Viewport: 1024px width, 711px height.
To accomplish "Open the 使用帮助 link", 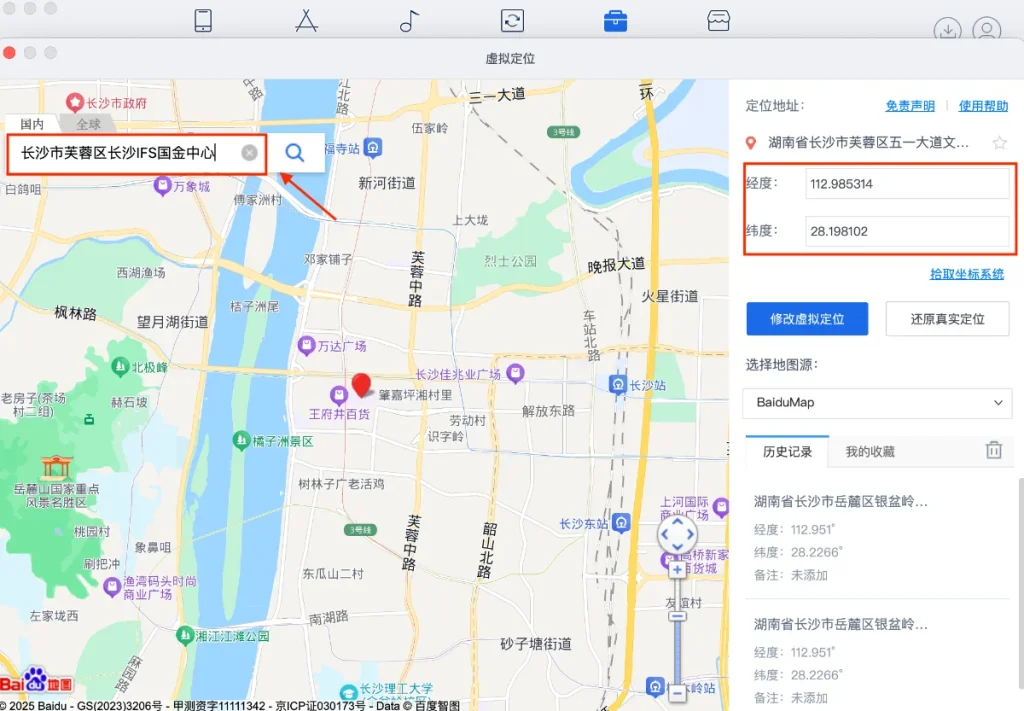I will coord(983,106).
